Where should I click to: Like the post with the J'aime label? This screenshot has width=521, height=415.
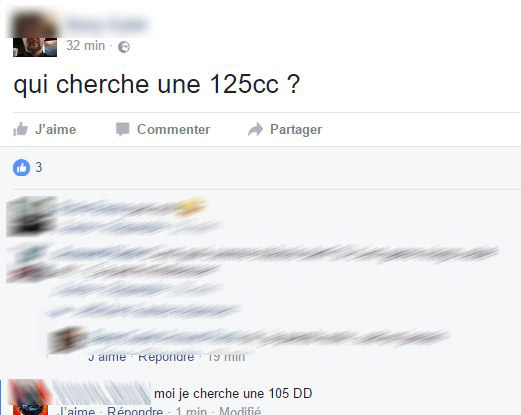click(55, 129)
